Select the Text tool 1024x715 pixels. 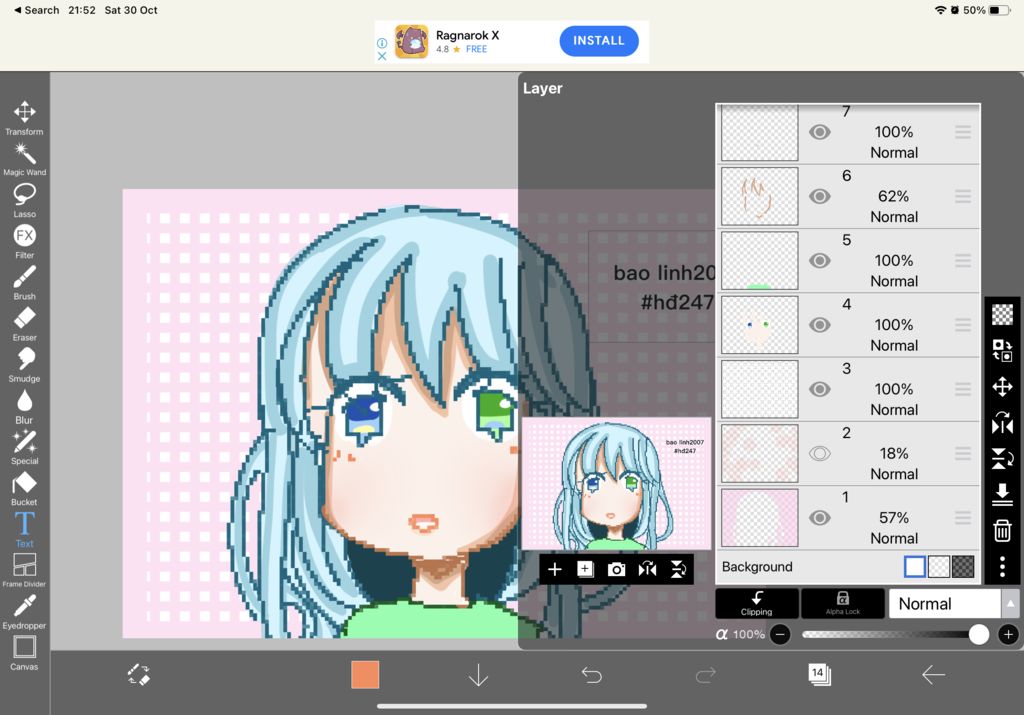24,530
